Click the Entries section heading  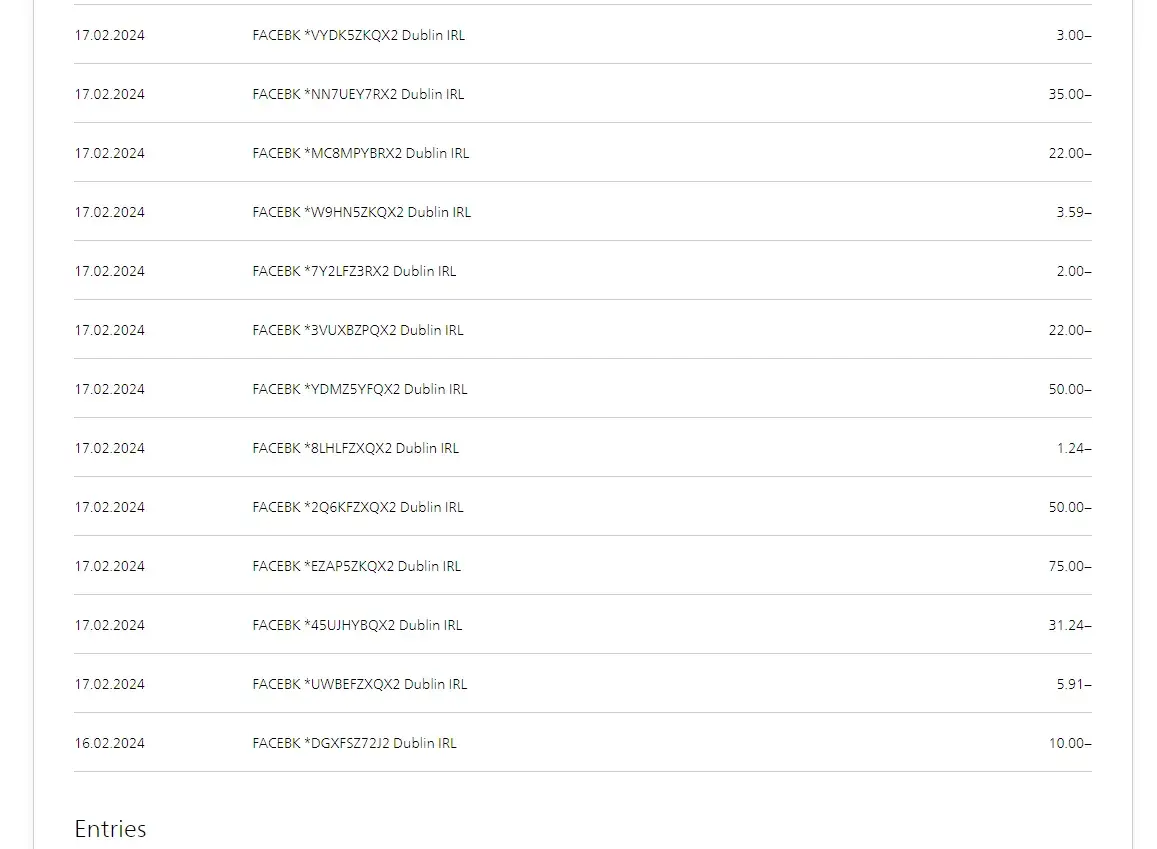pyautogui.click(x=110, y=829)
